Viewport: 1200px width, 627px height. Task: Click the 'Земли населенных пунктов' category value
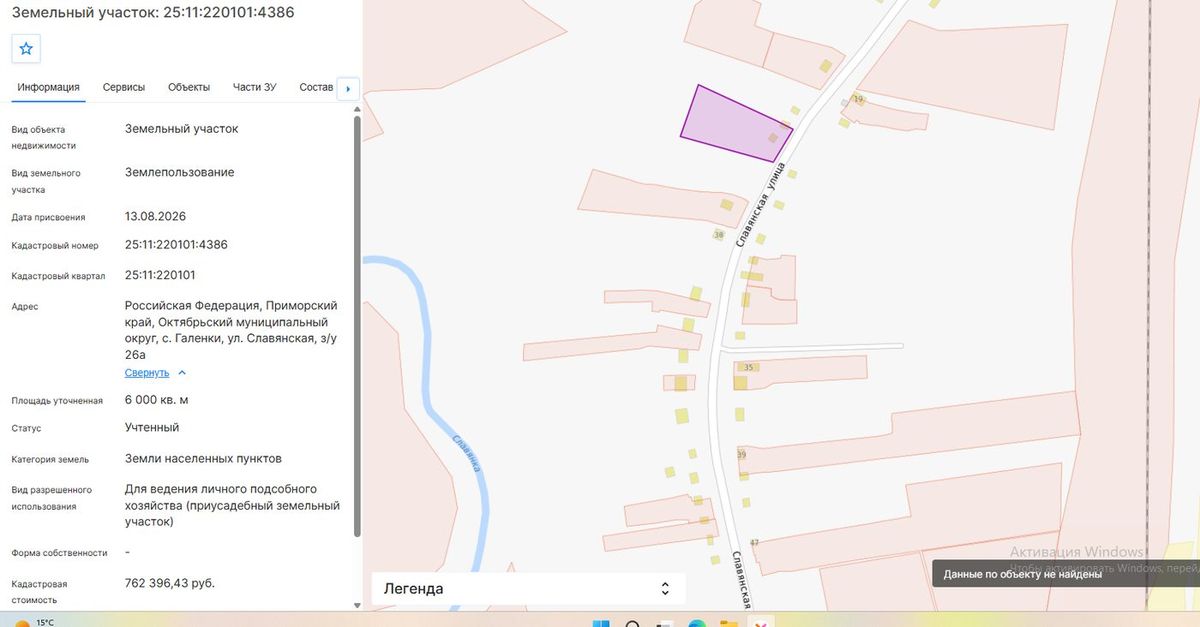click(x=203, y=459)
